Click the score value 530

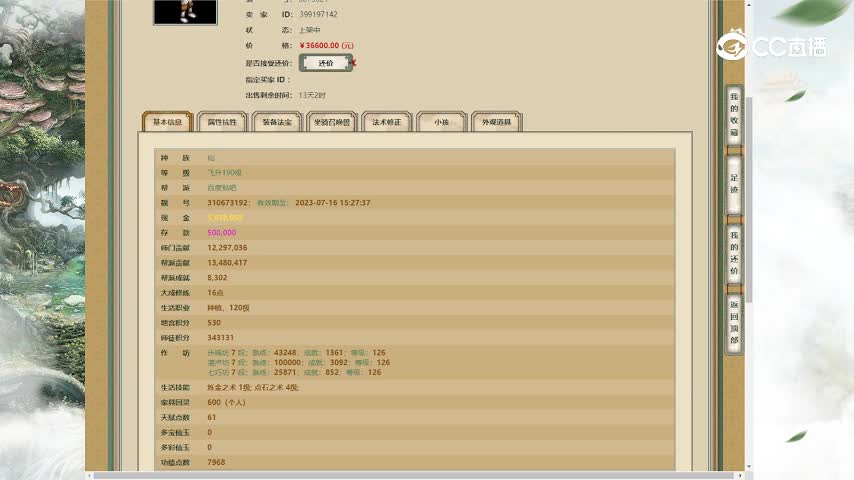[x=214, y=323]
